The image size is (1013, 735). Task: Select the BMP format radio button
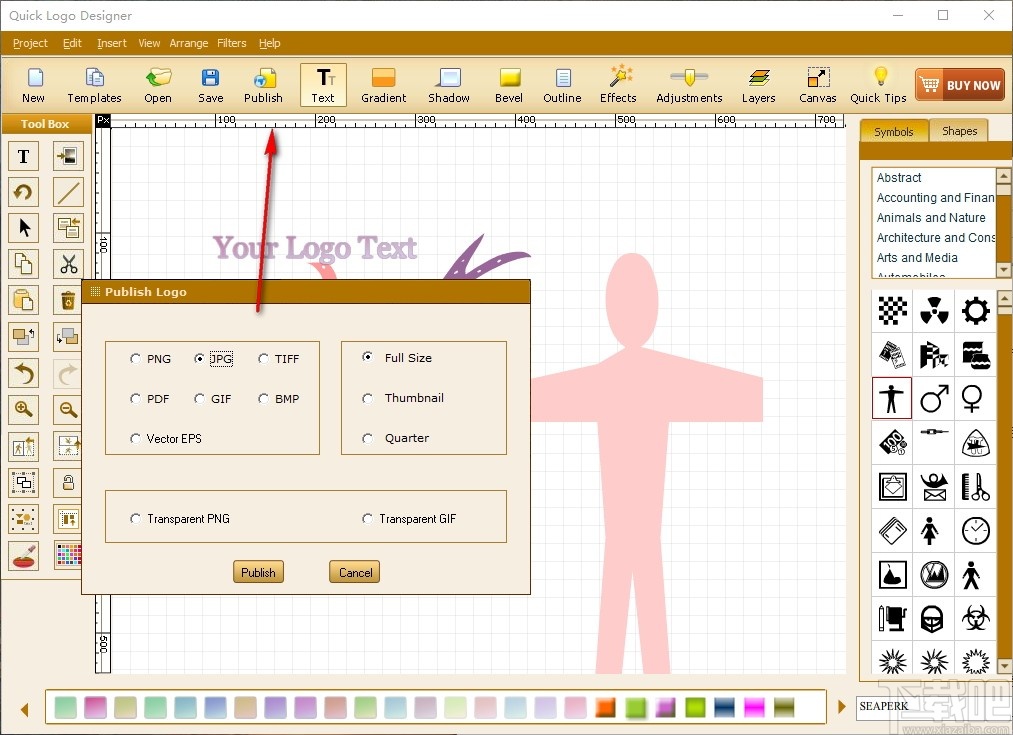click(264, 399)
